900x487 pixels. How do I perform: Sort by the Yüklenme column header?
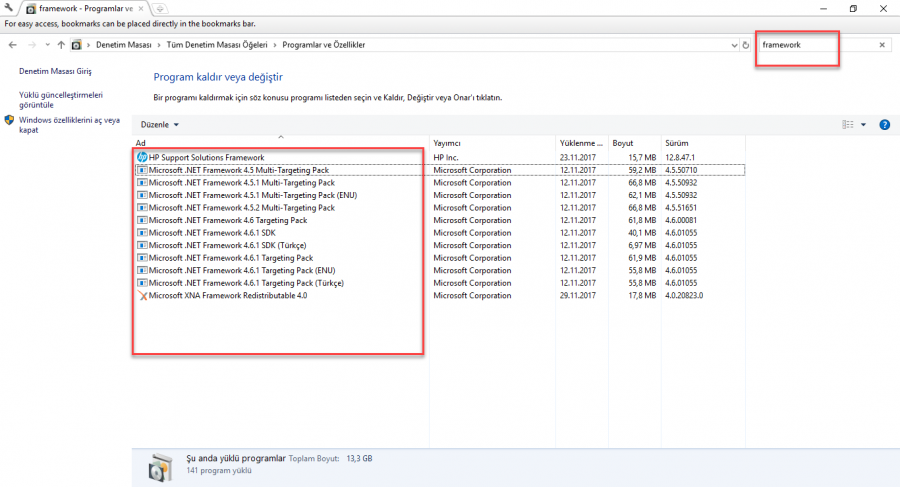[x=581, y=143]
